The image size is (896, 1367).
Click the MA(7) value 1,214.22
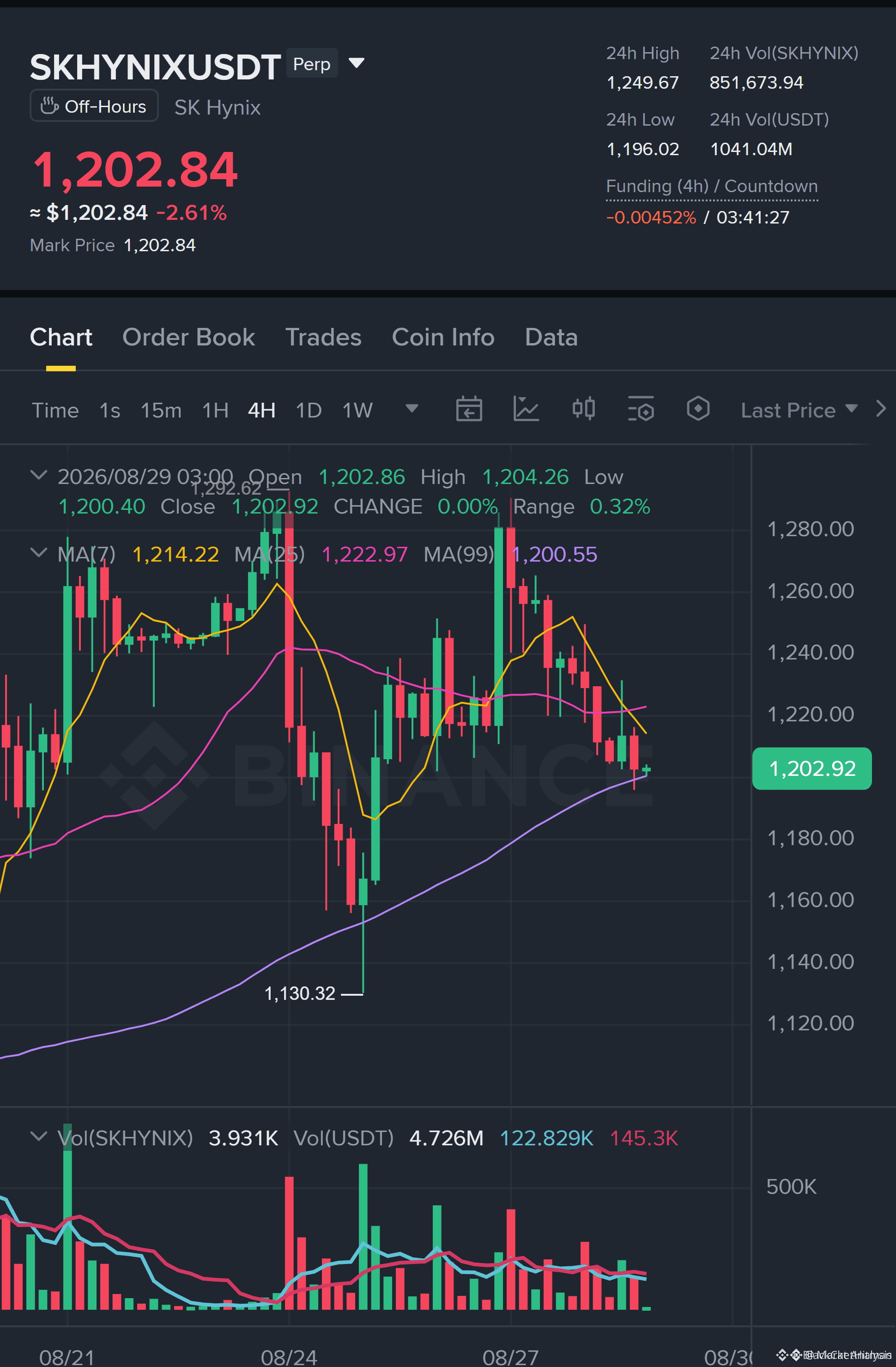[x=176, y=554]
